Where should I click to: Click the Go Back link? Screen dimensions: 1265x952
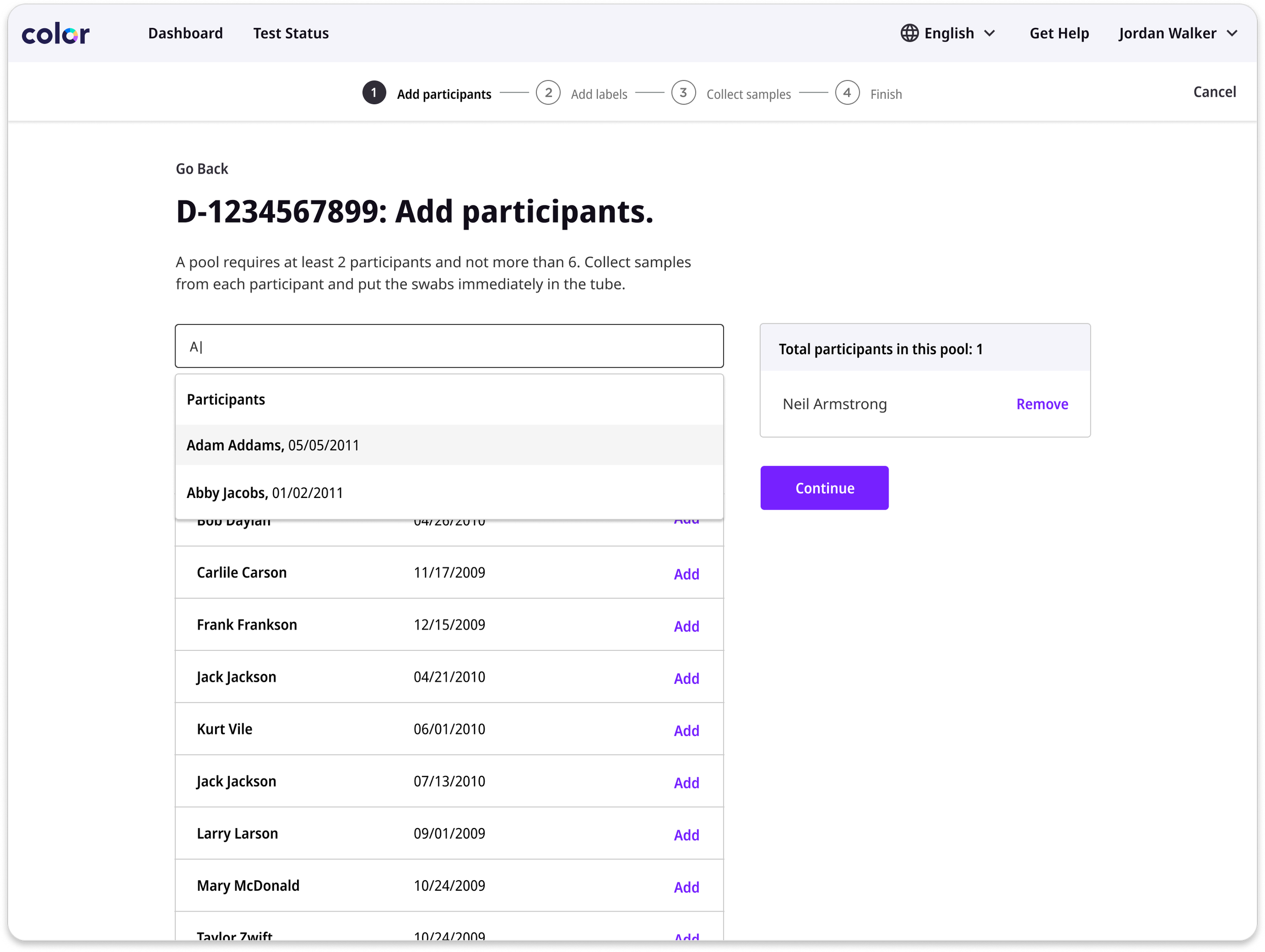coord(202,169)
